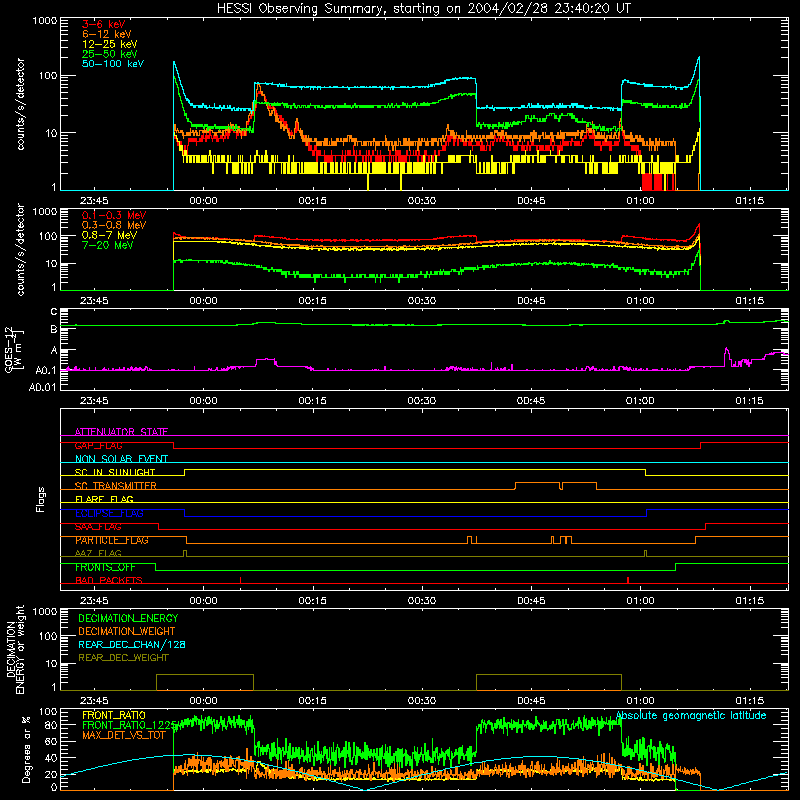Click the ATTENUATOR_STATE flag label
The image size is (800, 800).
pos(121,432)
